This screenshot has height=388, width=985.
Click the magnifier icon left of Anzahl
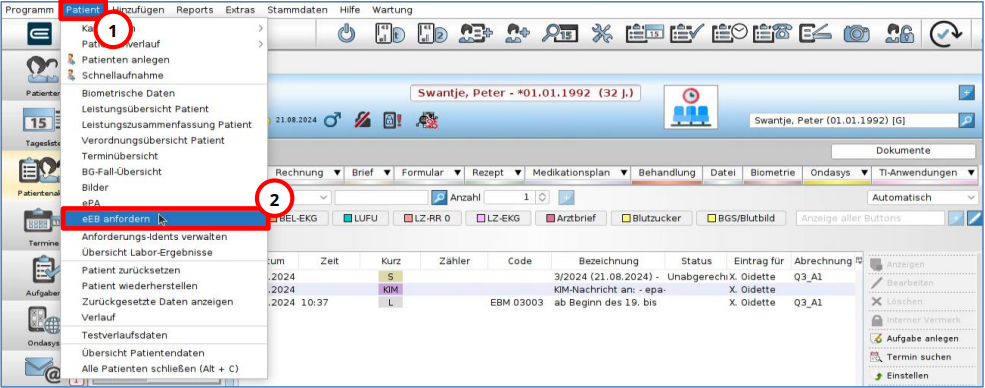440,198
